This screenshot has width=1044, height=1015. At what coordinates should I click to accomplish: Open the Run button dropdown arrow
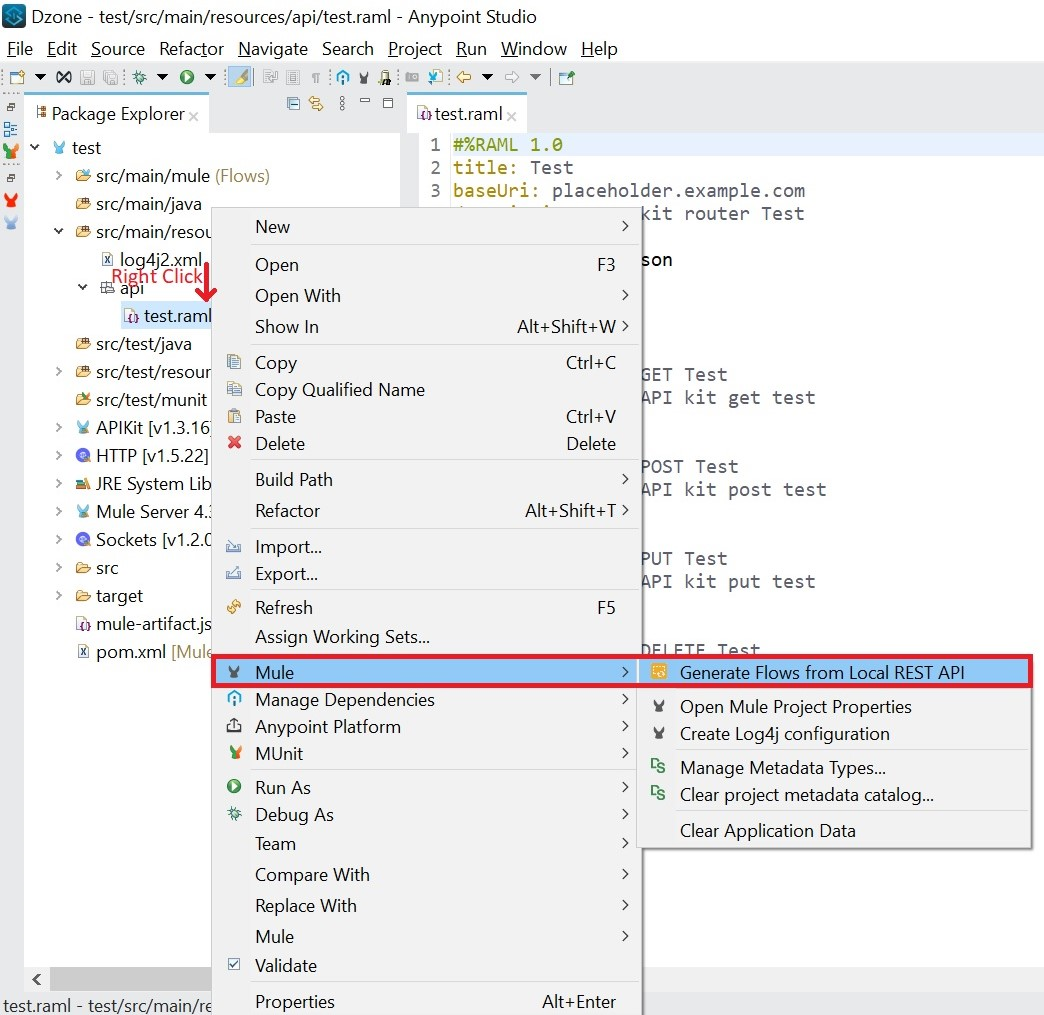point(210,77)
